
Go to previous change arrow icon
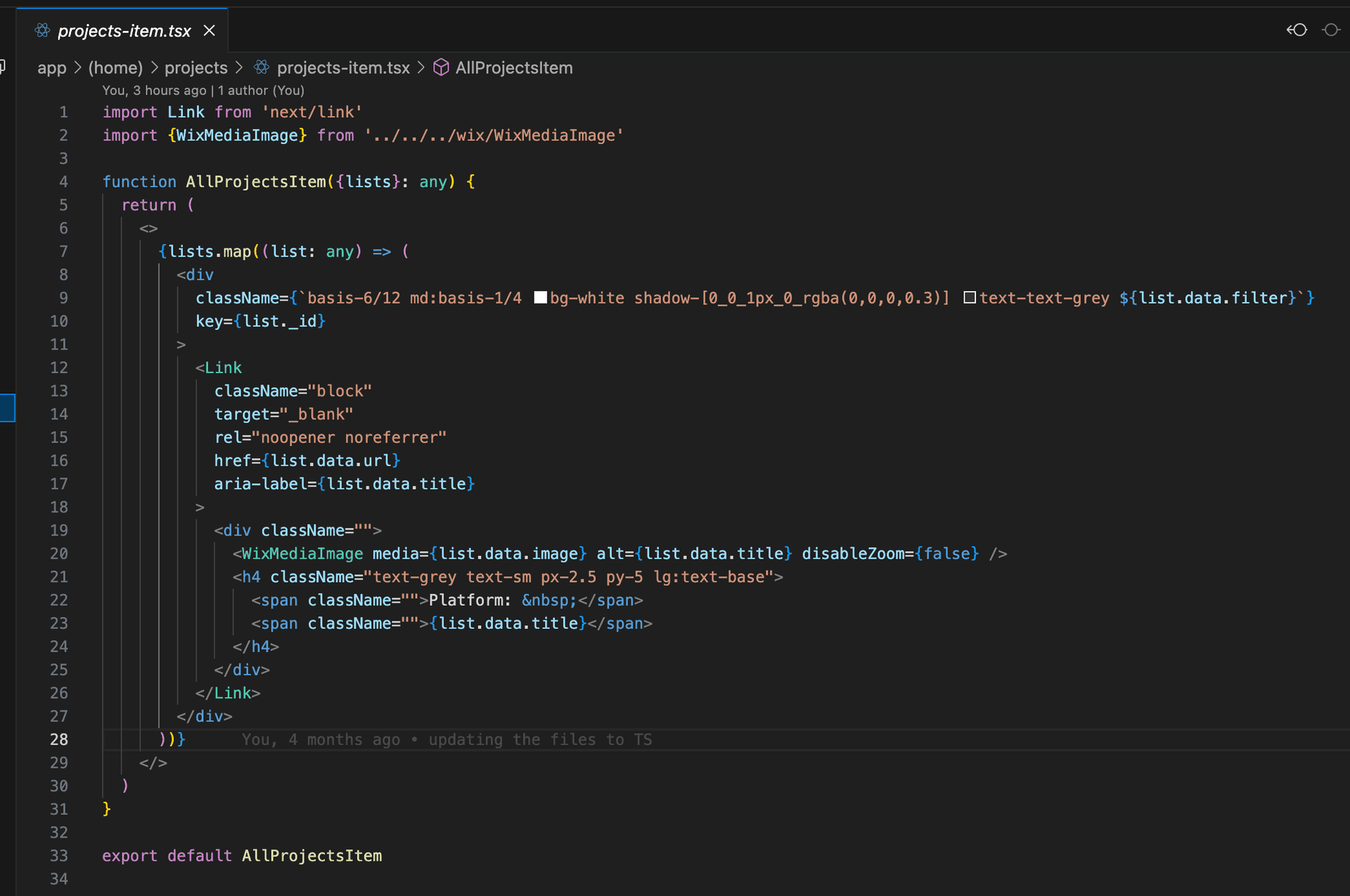[x=1297, y=30]
